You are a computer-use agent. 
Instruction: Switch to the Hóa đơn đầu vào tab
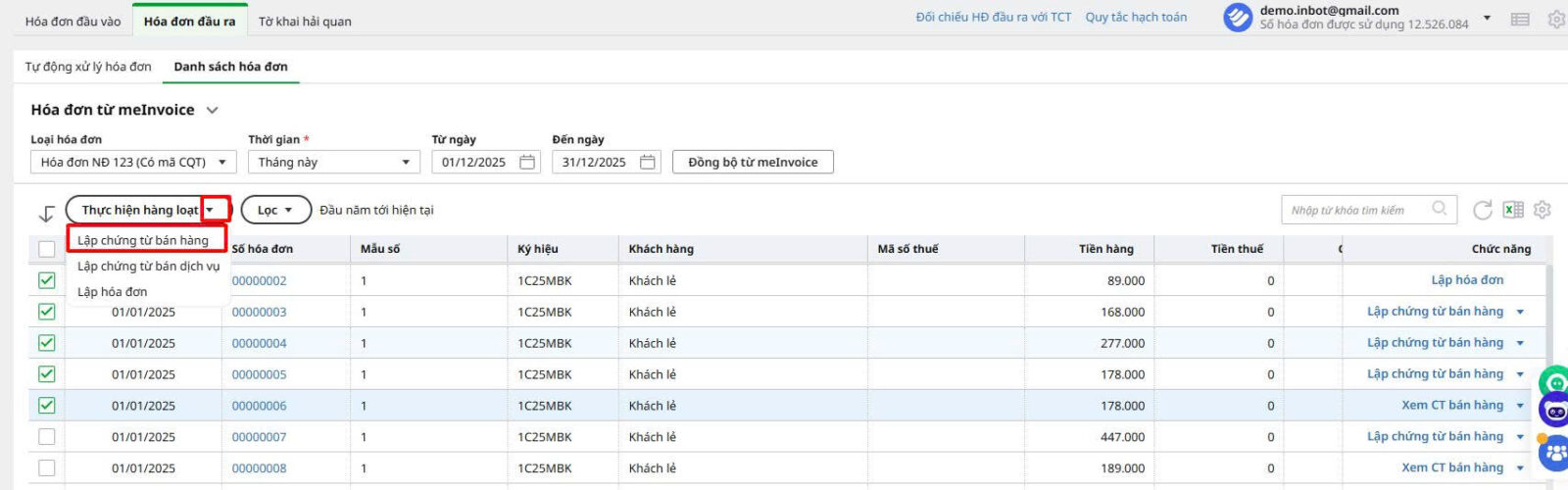pos(73,21)
